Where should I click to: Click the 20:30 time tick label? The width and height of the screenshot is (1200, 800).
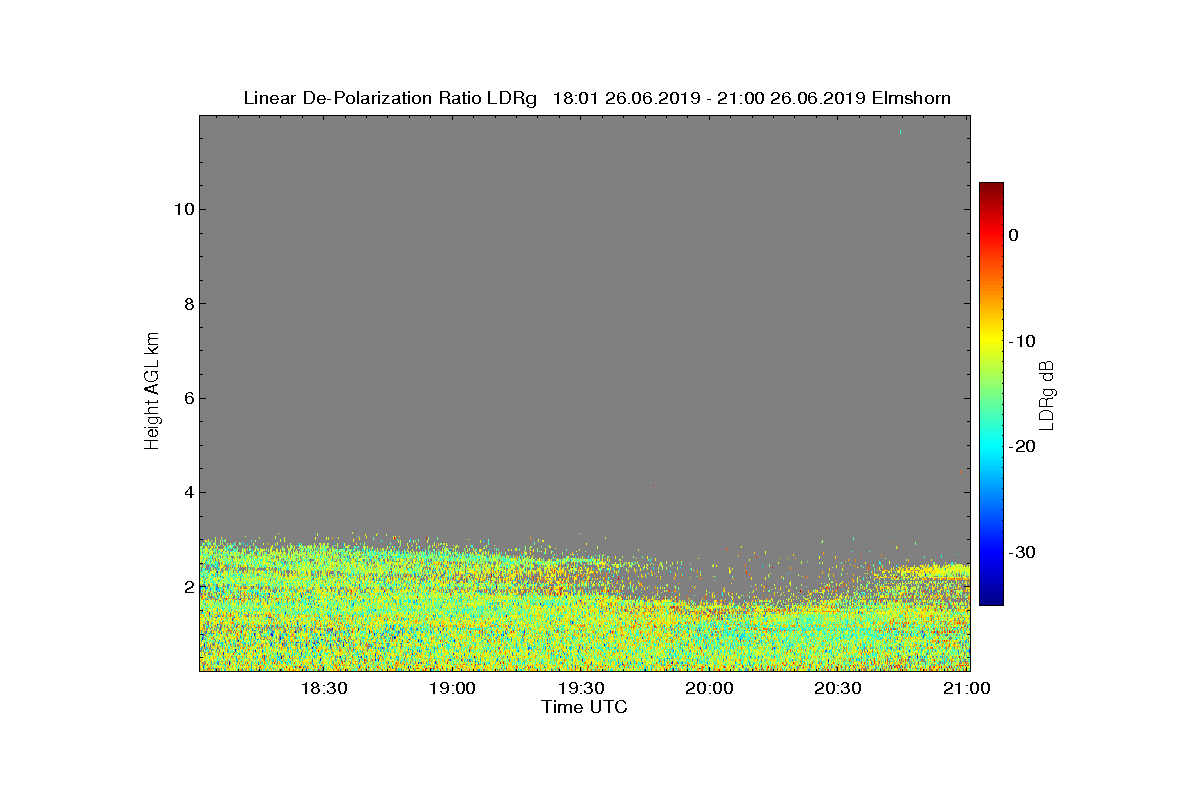point(838,689)
